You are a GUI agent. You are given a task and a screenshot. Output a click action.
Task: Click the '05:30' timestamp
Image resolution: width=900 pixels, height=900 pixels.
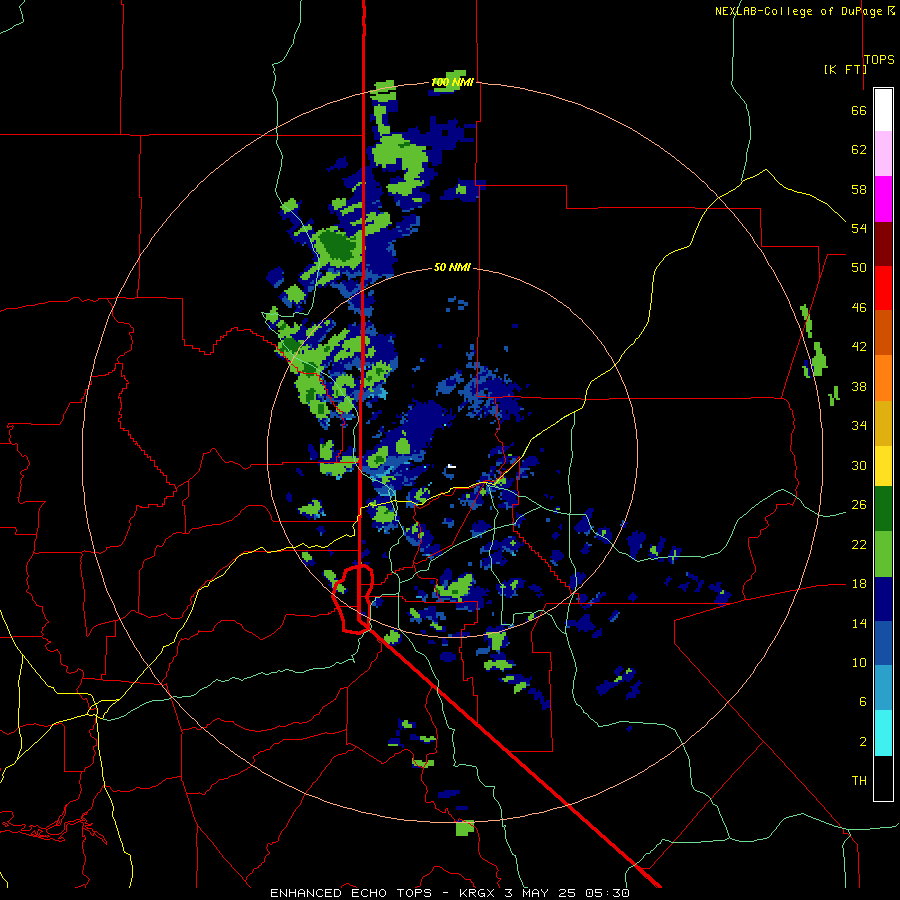[x=607, y=893]
